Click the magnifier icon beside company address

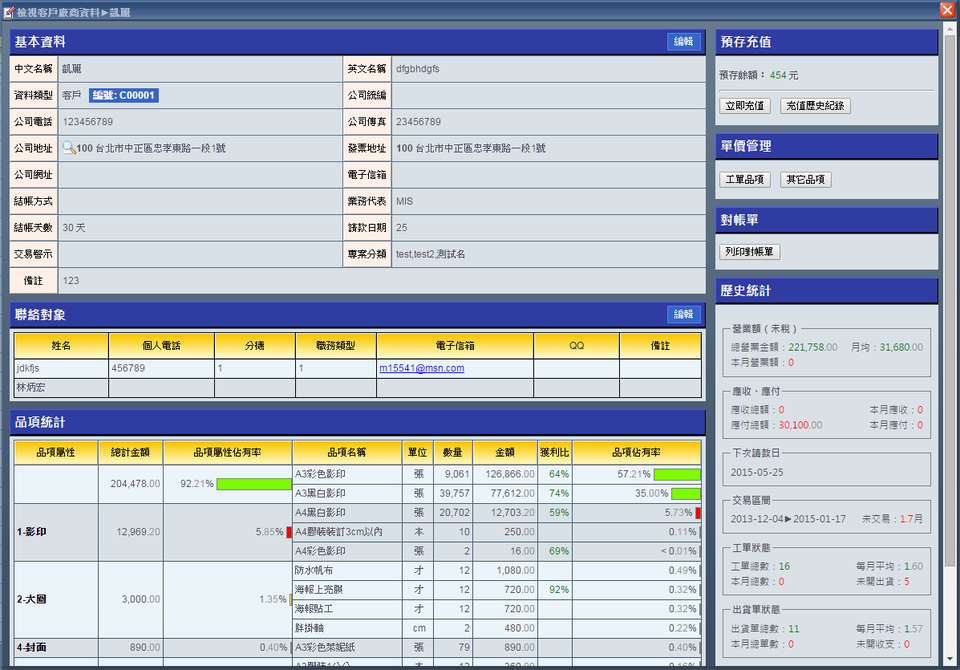coord(69,148)
